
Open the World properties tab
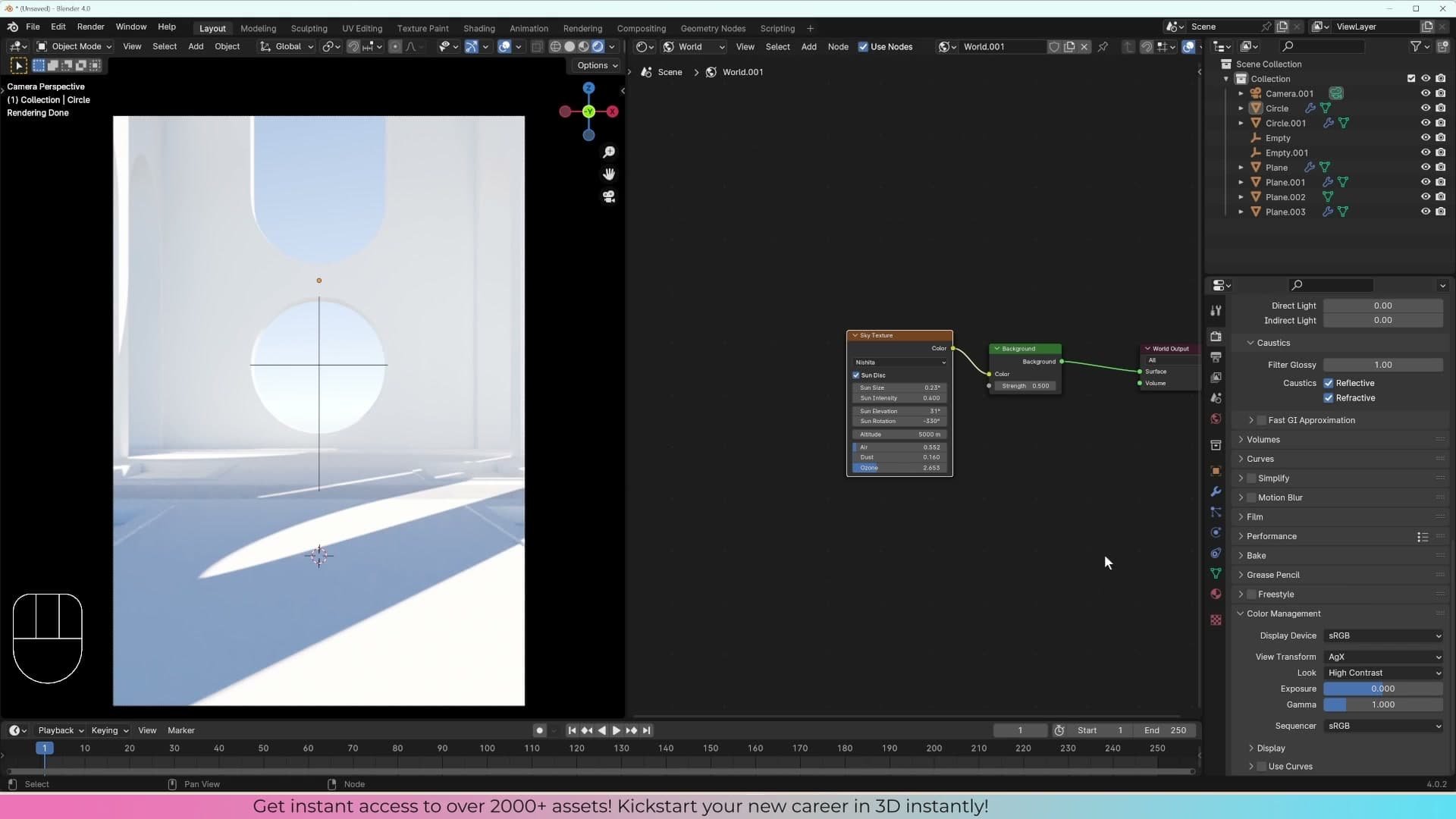(1216, 419)
